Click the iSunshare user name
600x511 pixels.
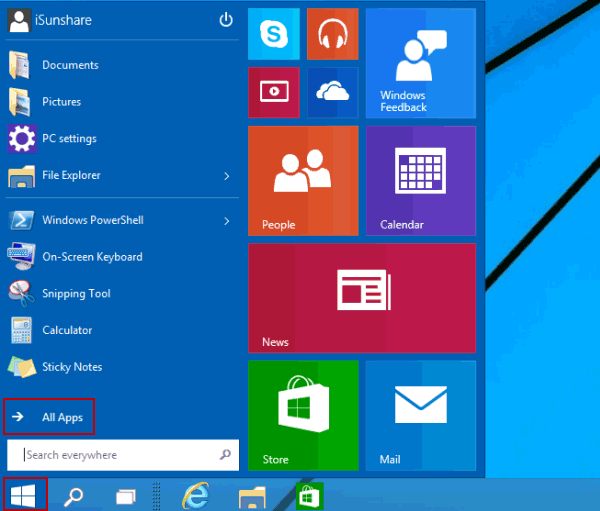[x=63, y=20]
